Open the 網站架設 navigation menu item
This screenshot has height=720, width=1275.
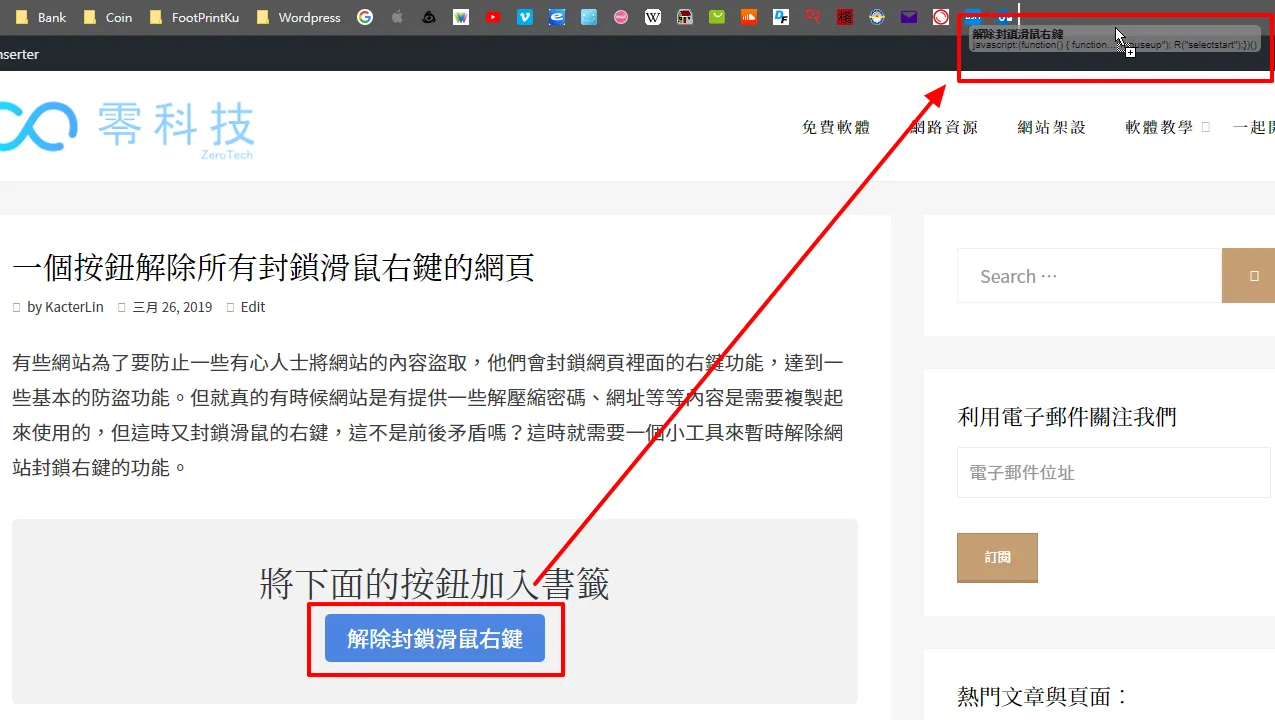[1052, 127]
